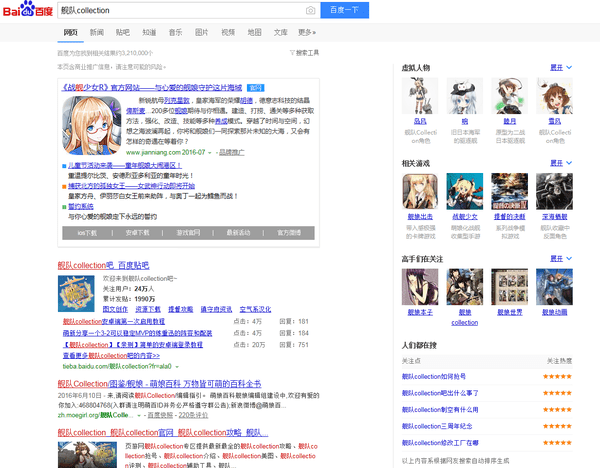Image resolution: width=600 pixels, height=468 pixels.
Task: Expand the 更多» menu
Action: (x=307, y=32)
